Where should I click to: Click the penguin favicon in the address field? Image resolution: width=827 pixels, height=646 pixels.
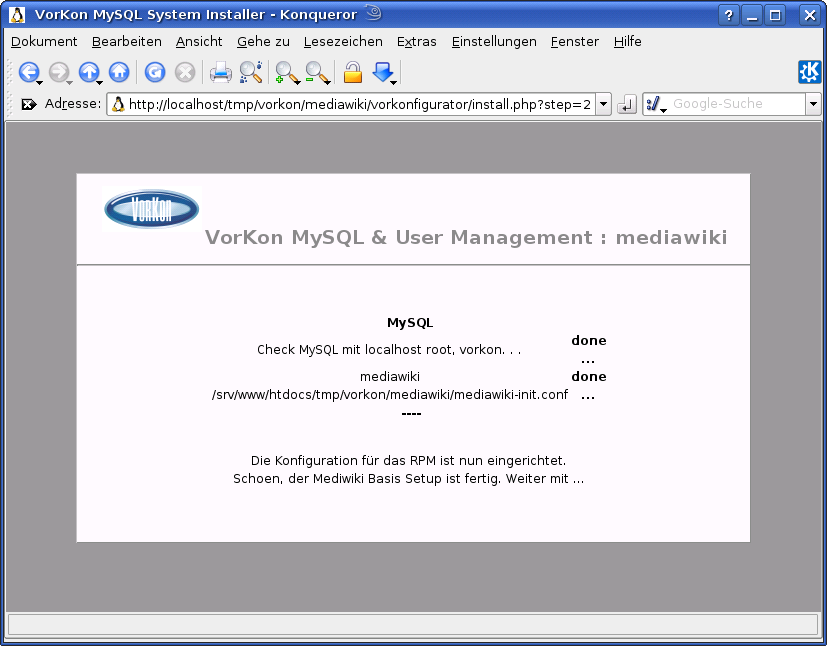[119, 104]
